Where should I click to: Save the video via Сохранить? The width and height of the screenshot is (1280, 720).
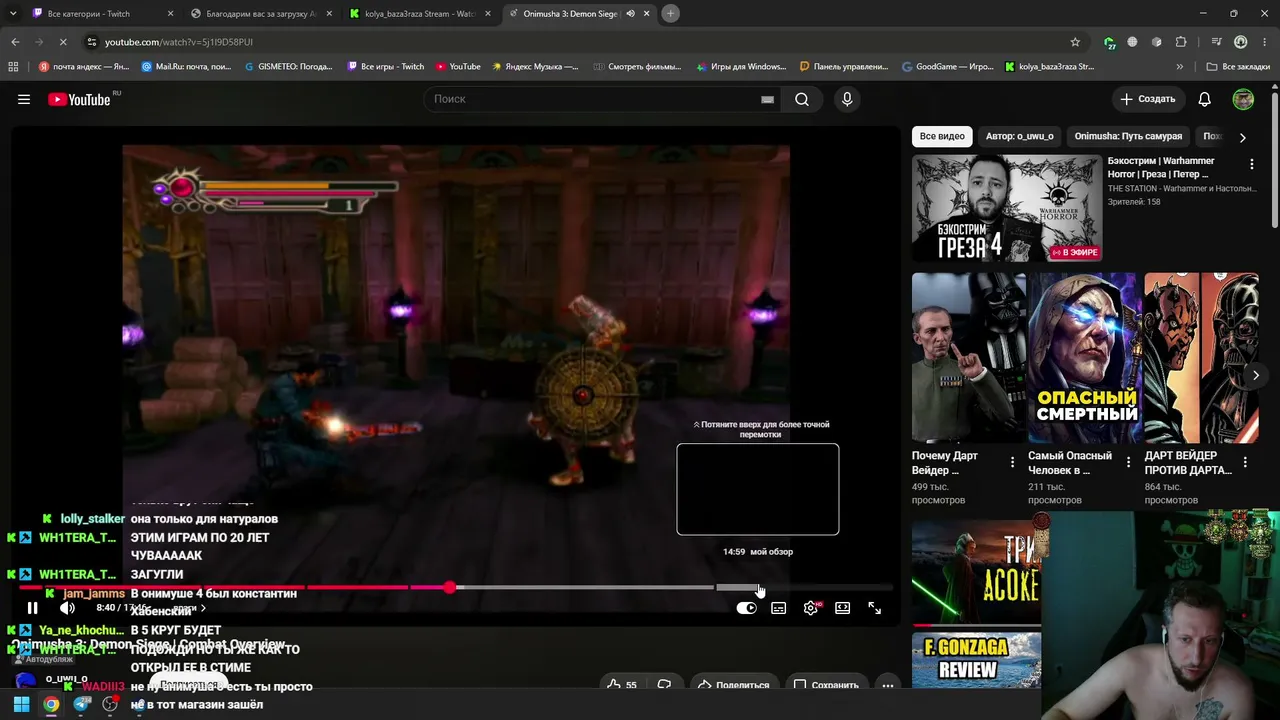click(827, 685)
